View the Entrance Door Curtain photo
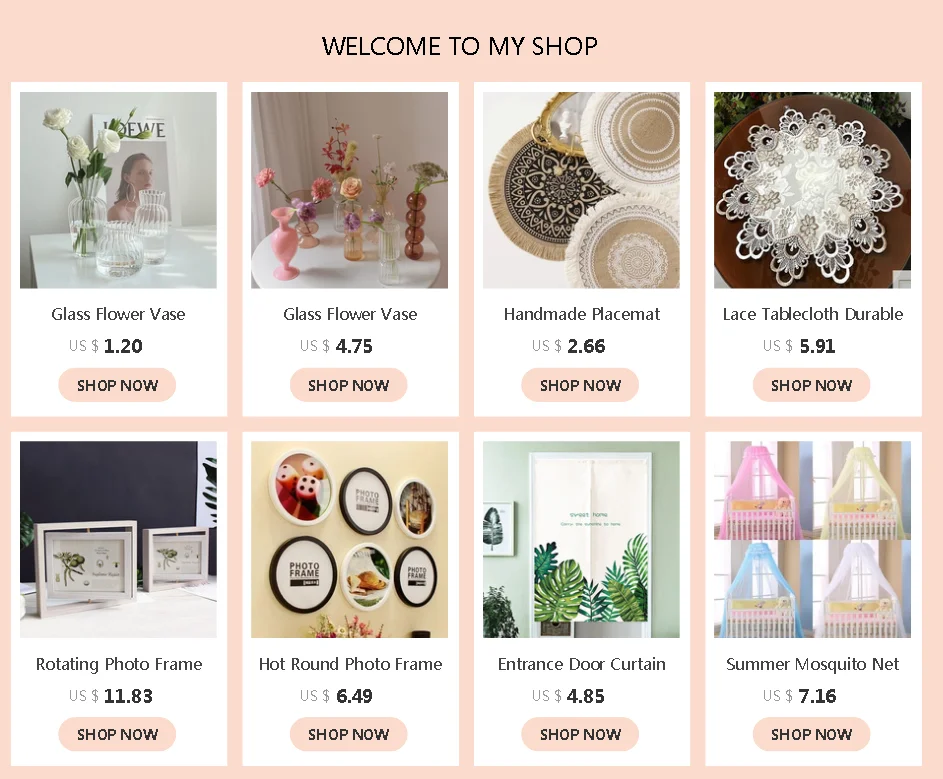This screenshot has width=943, height=779. (581, 540)
